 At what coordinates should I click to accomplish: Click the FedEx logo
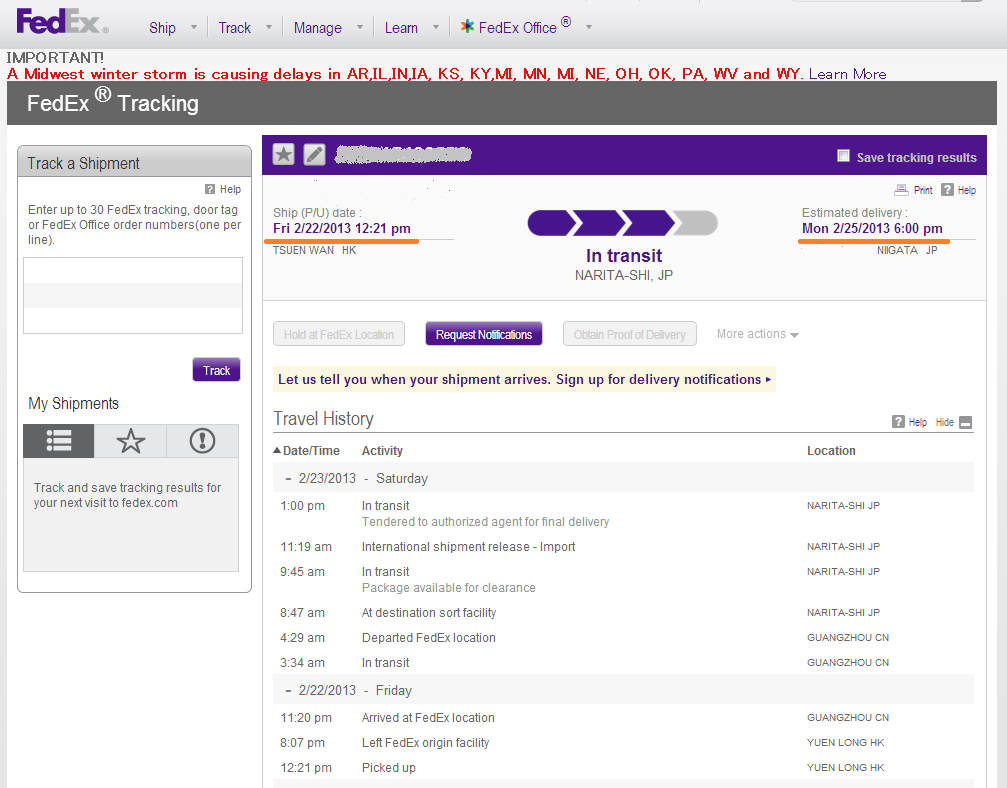(62, 21)
